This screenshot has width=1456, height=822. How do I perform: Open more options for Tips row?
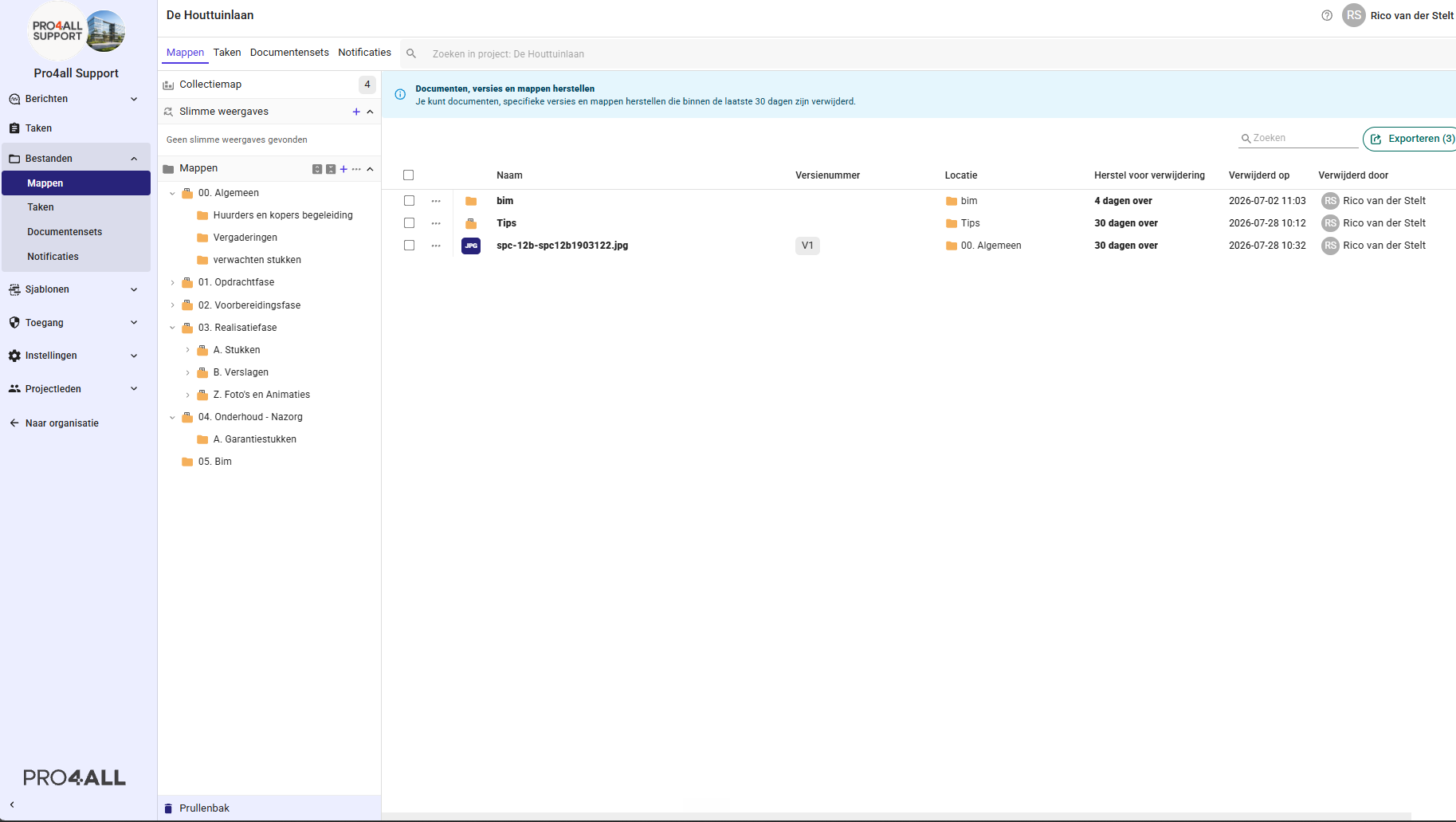click(436, 223)
